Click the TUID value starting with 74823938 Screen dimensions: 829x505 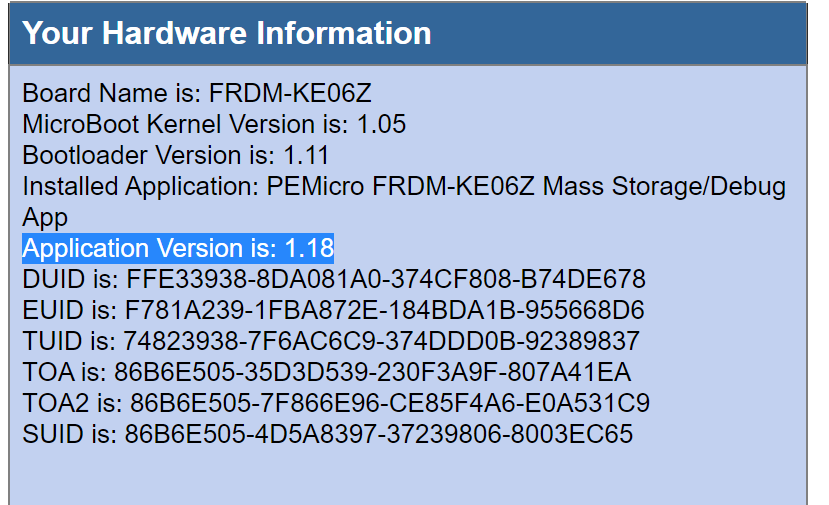click(x=381, y=341)
